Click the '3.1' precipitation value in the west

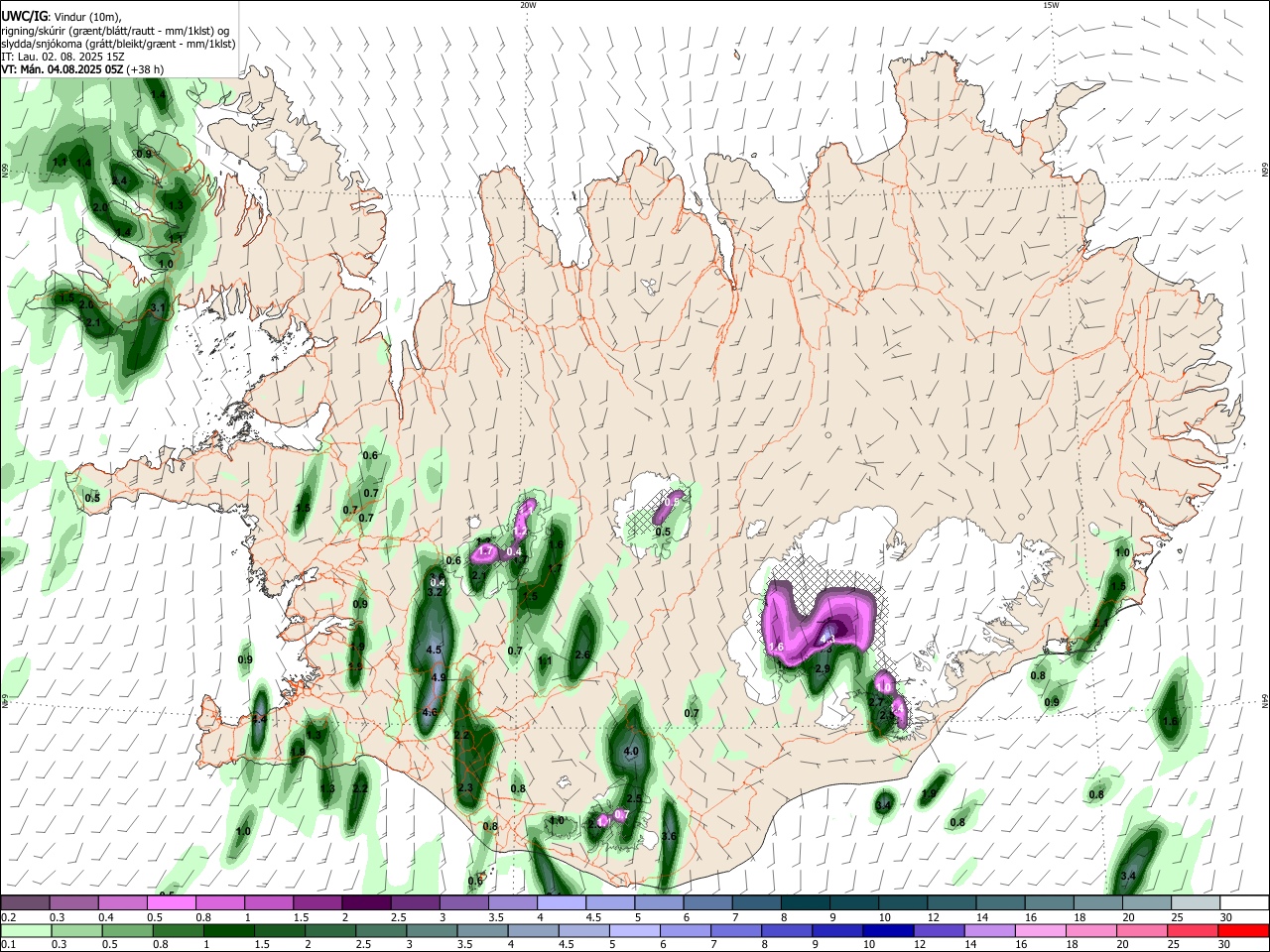point(157,309)
